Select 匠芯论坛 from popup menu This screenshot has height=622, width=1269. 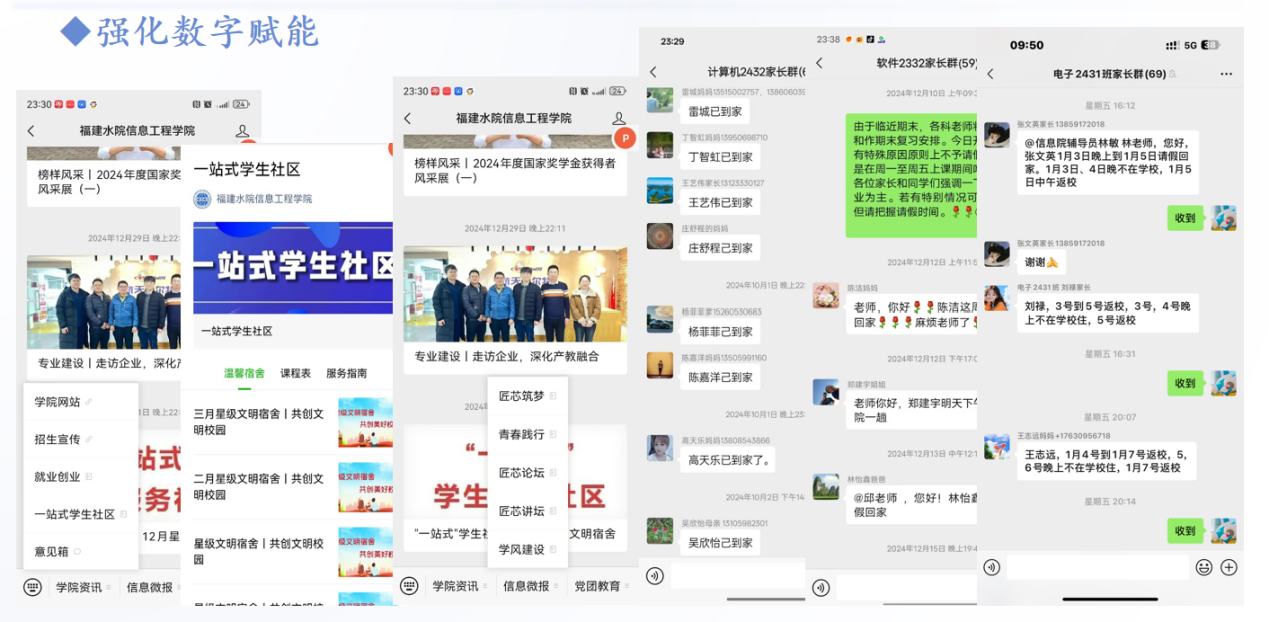click(x=527, y=472)
